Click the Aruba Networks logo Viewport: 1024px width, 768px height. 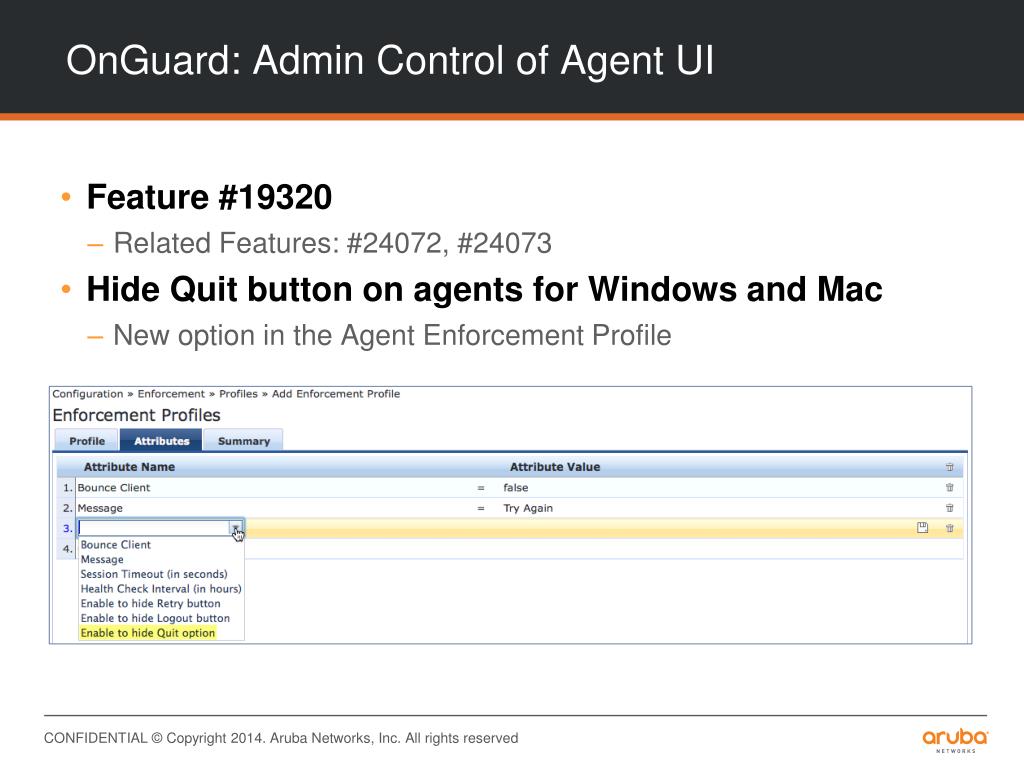(x=955, y=740)
